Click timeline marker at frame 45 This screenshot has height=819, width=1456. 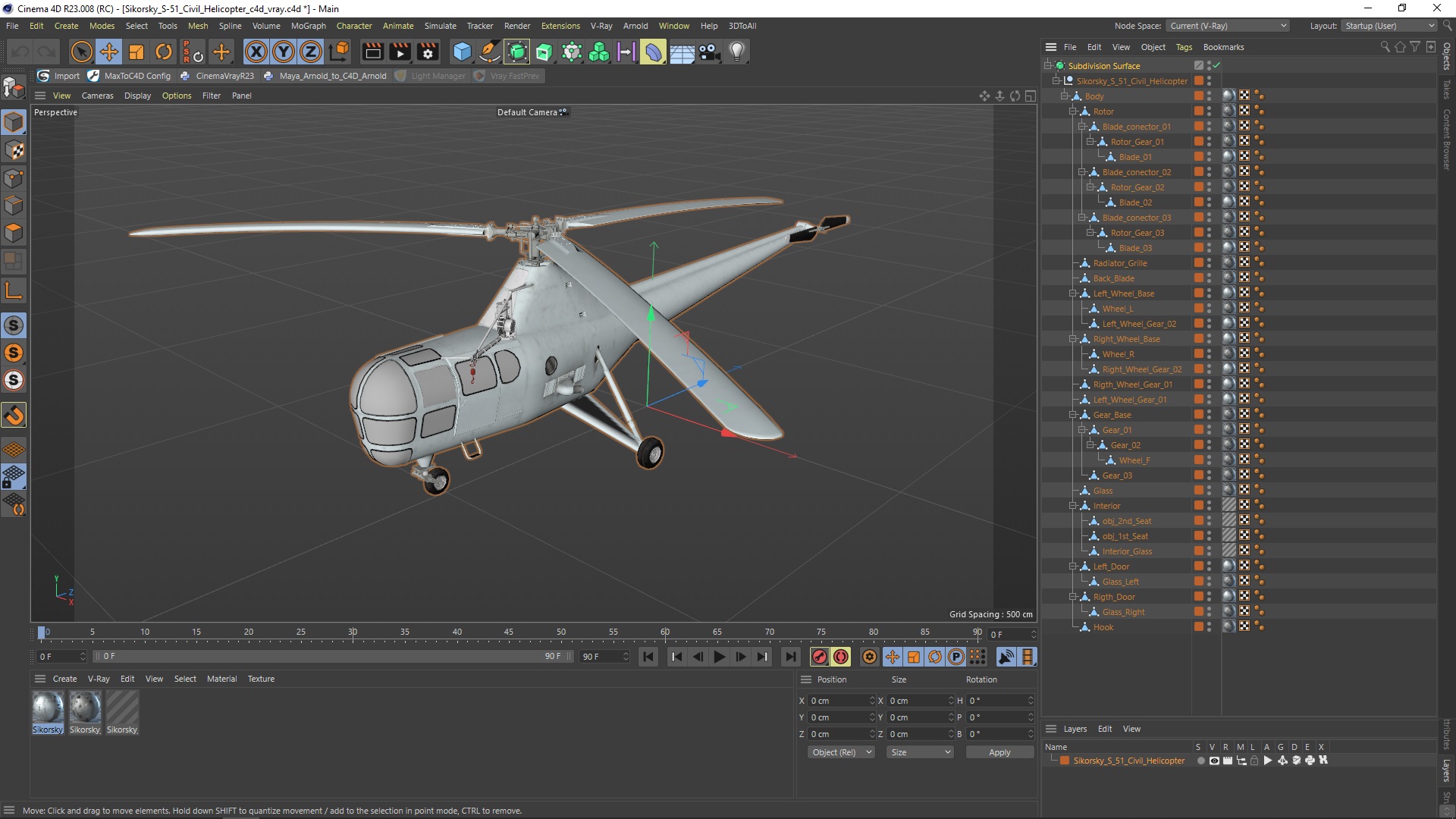[x=509, y=632]
